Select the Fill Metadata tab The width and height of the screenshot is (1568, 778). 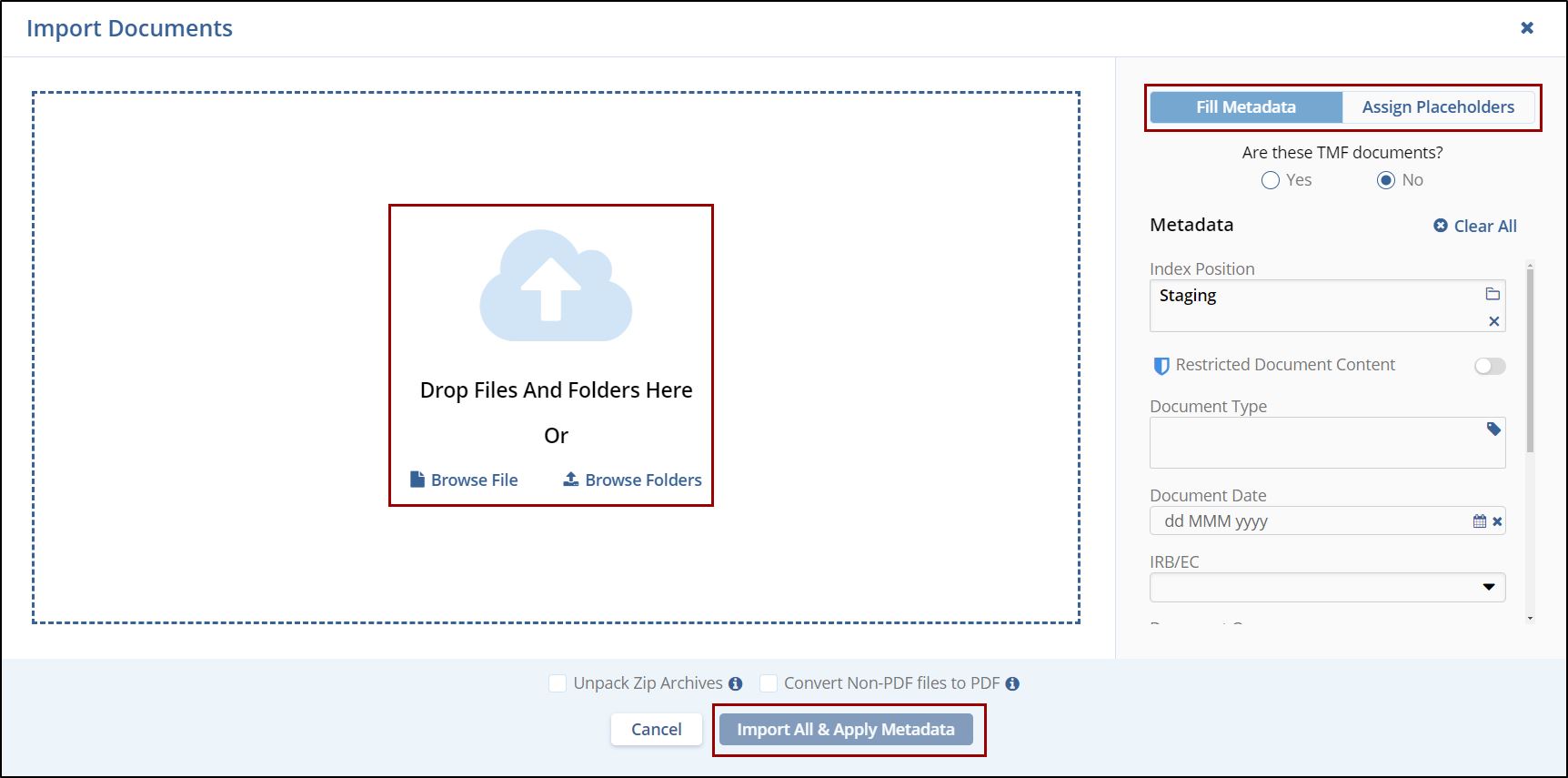pos(1245,107)
